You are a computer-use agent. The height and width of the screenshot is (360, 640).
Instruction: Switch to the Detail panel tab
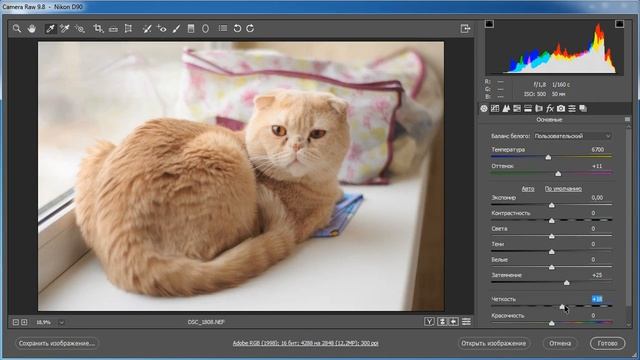pos(506,109)
